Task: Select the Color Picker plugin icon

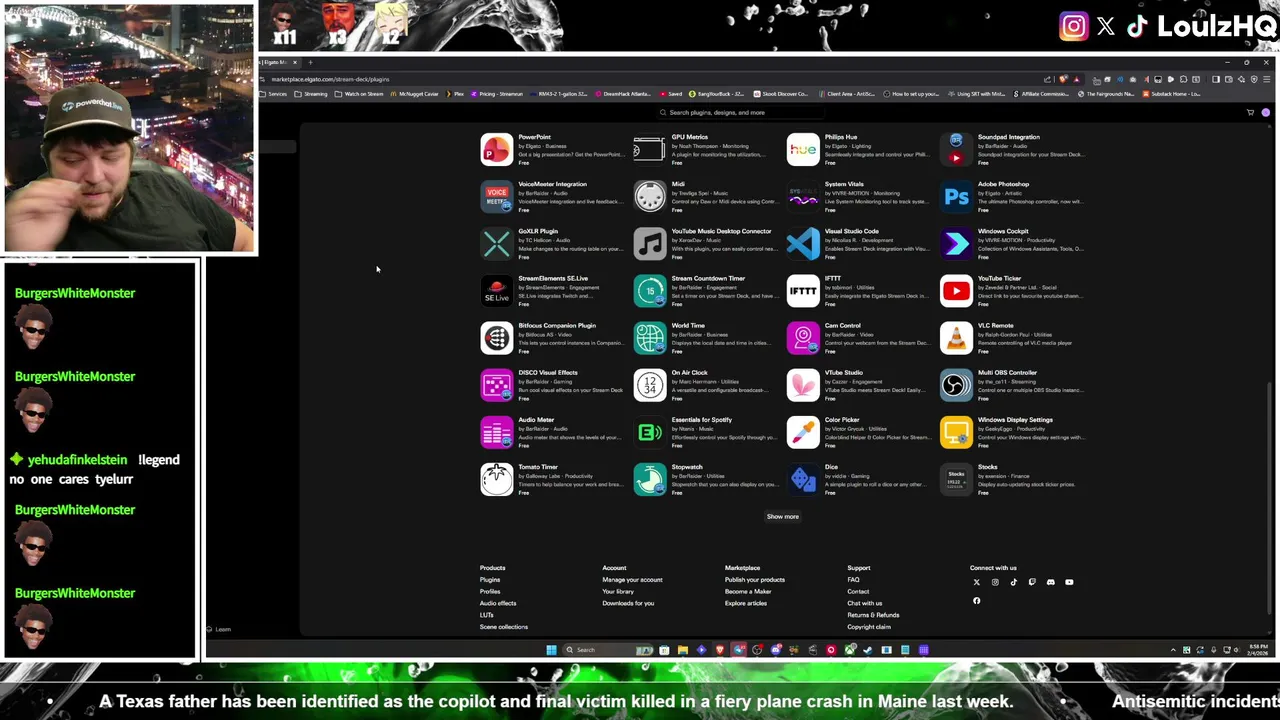Action: (803, 432)
